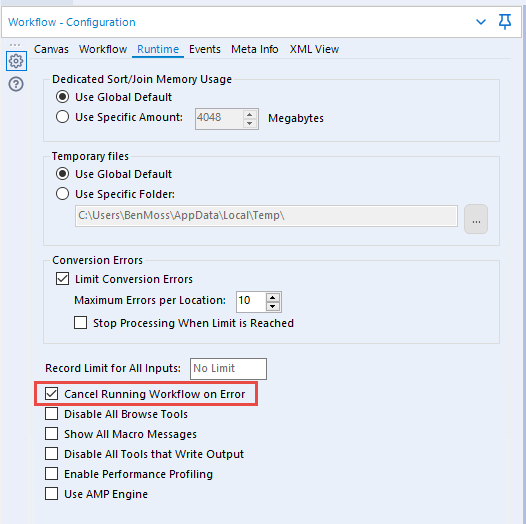The height and width of the screenshot is (524, 526).
Task: Expand the configuration window chevron dropdown
Action: 481,22
